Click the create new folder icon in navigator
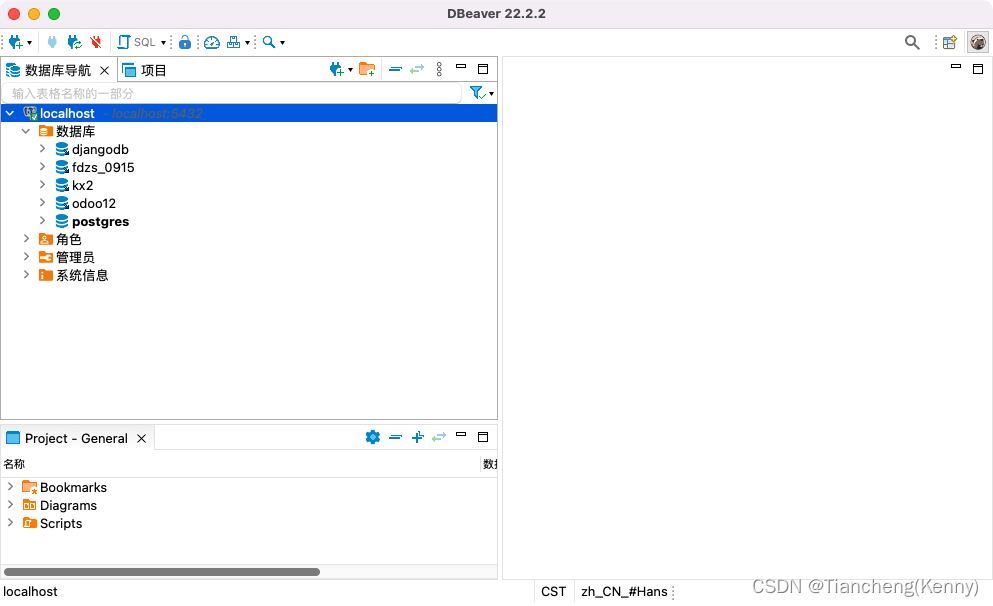This screenshot has width=993, height=606. pos(367,69)
